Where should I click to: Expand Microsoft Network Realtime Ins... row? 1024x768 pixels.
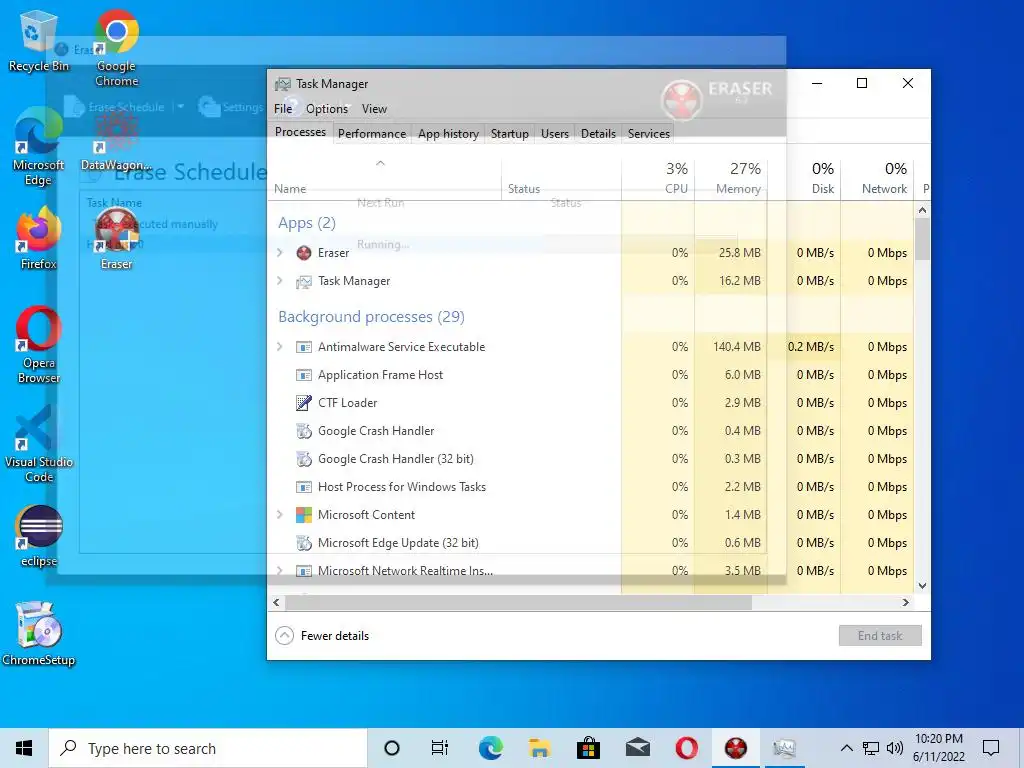click(280, 570)
